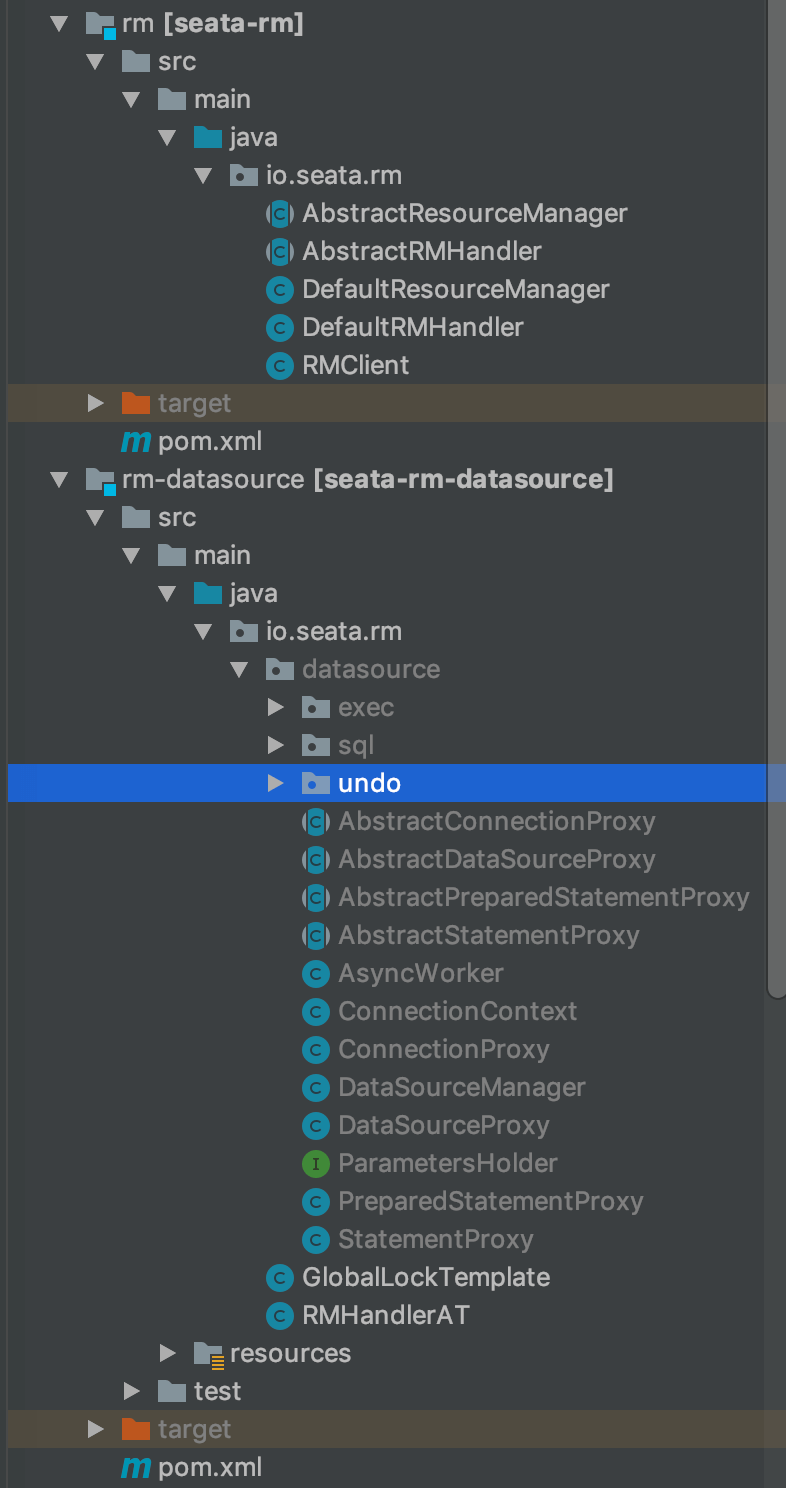The image size is (786, 1488).
Task: Click the rm-datasource module folder icon
Action: click(x=100, y=480)
